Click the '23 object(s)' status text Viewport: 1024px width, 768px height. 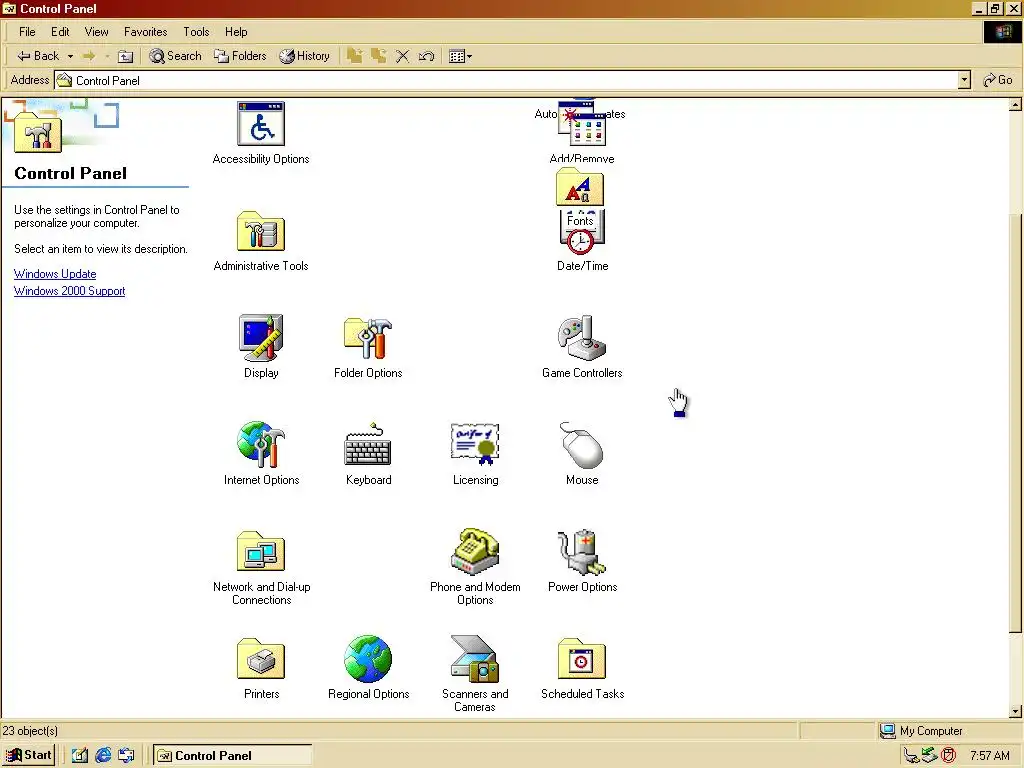(30, 731)
